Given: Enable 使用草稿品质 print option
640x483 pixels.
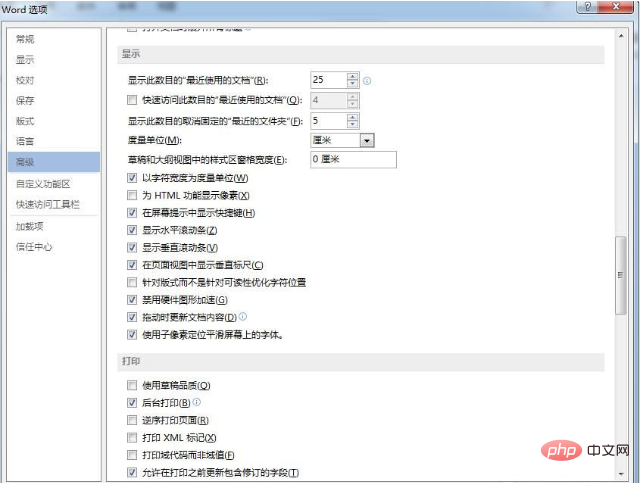Looking at the screenshot, I should (x=133, y=385).
